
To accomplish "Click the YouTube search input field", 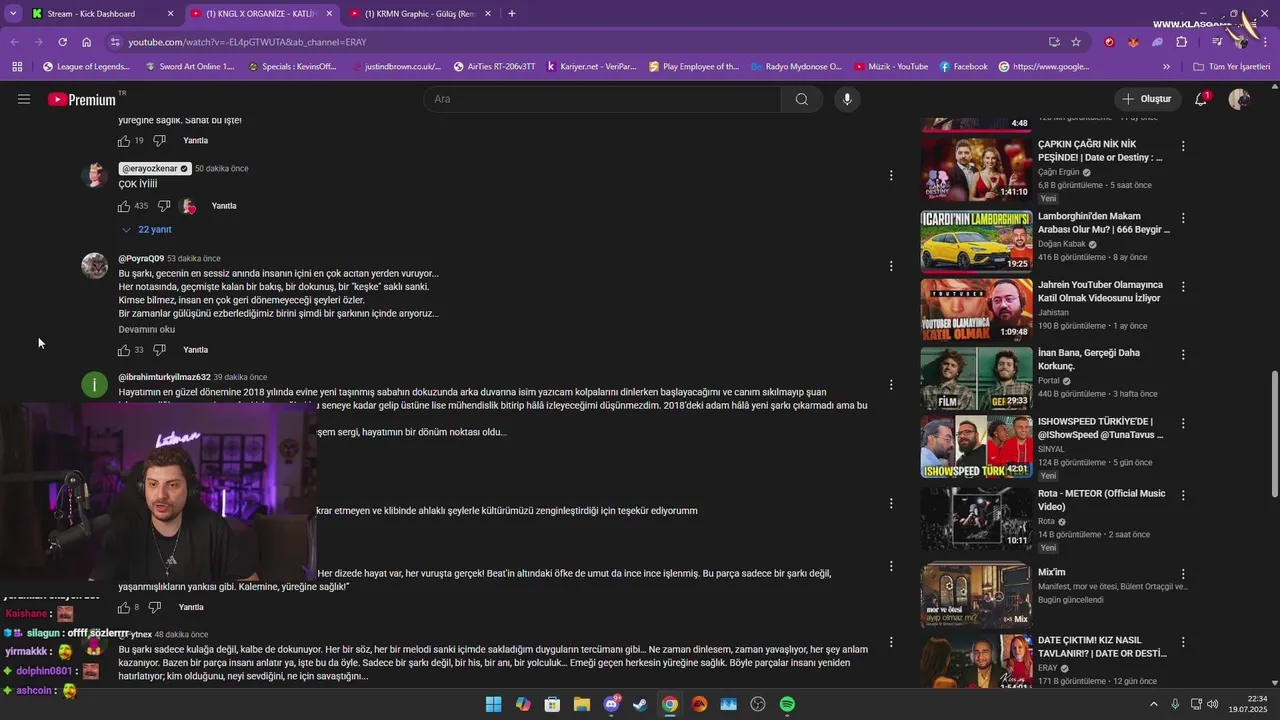I will 602,99.
